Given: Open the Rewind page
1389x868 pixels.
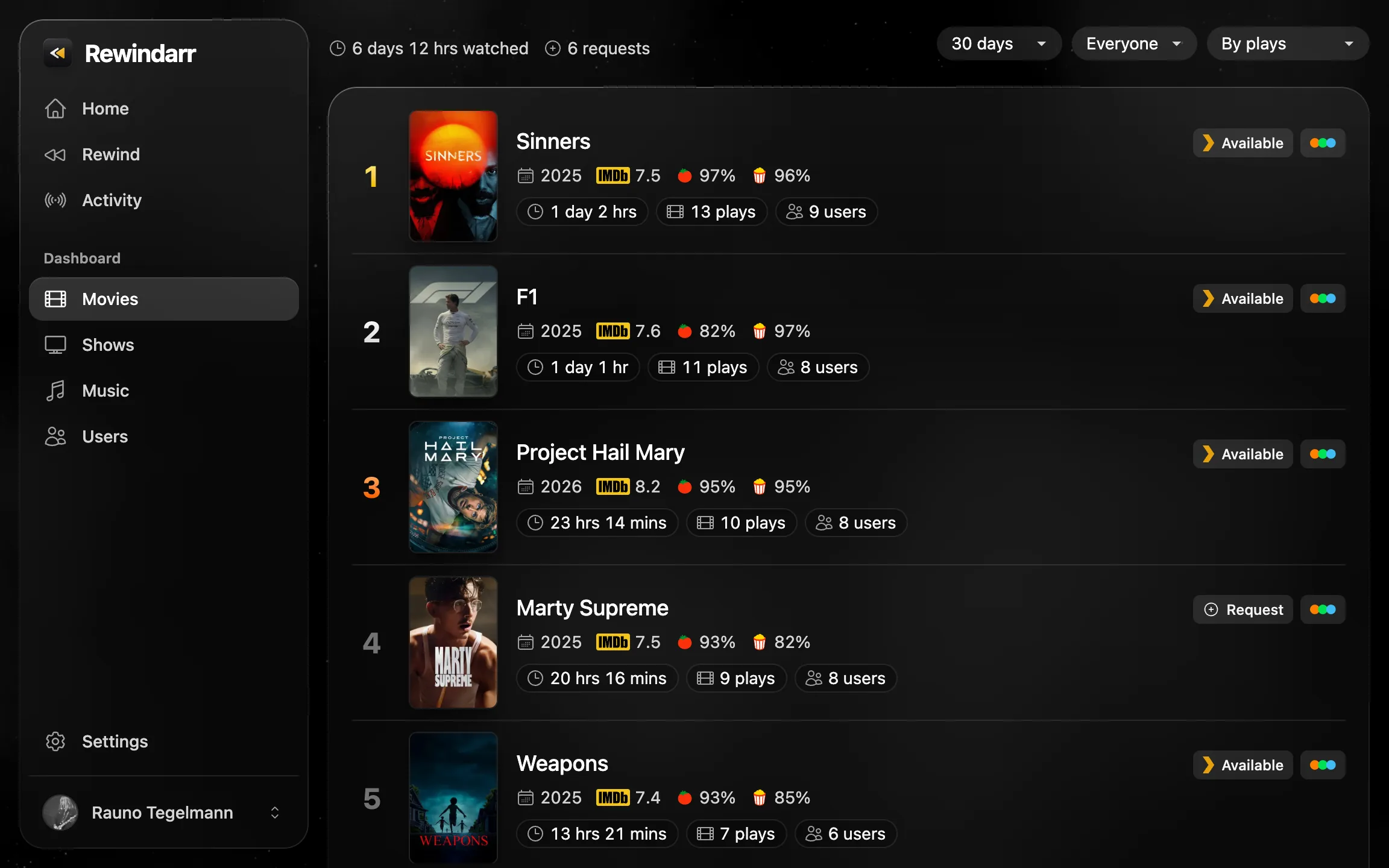Looking at the screenshot, I should click(x=164, y=154).
